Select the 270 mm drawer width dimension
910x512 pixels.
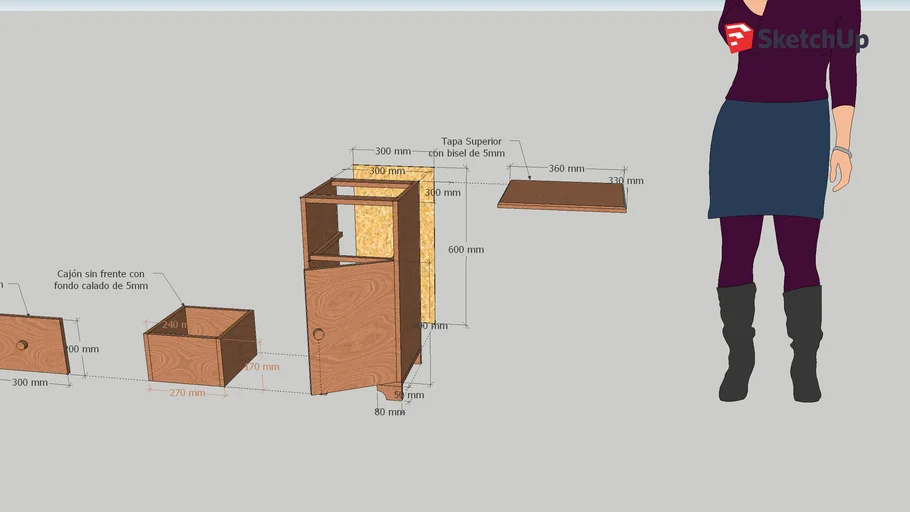(187, 393)
